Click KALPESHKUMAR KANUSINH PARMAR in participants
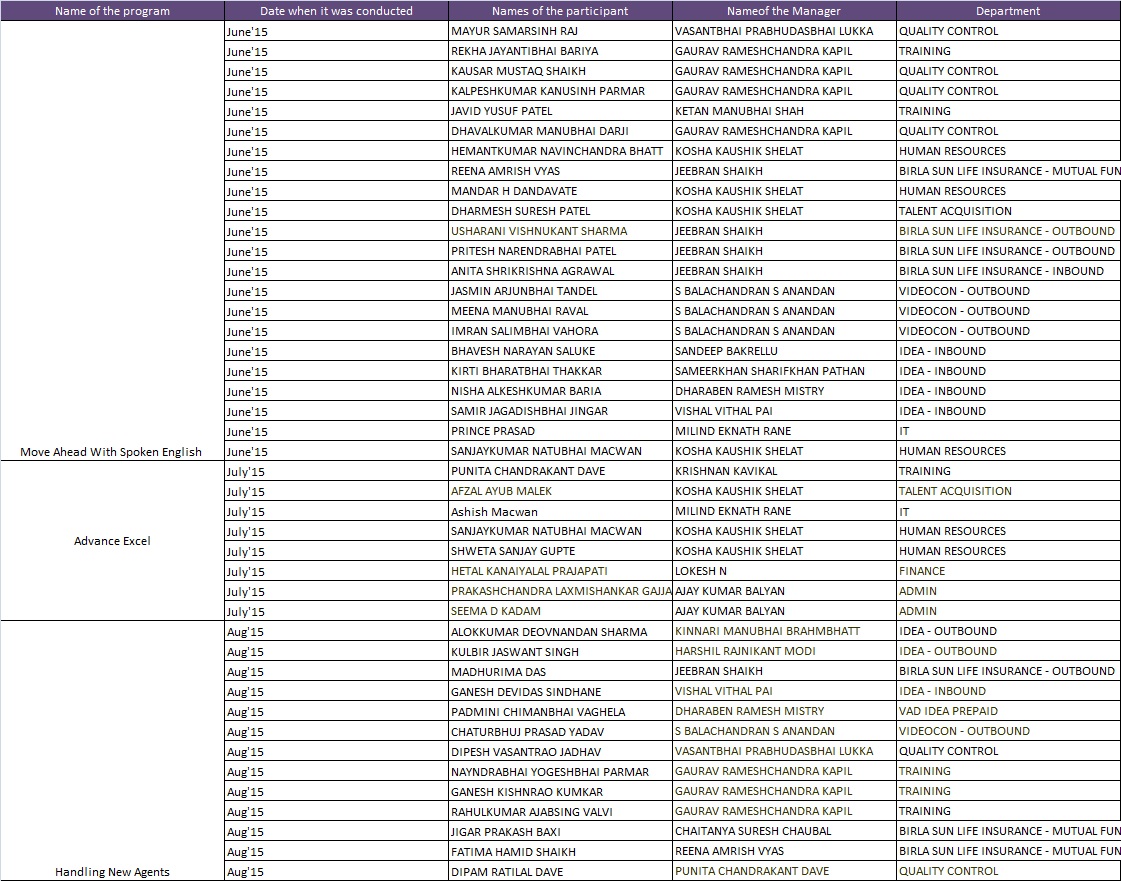 coord(560,91)
